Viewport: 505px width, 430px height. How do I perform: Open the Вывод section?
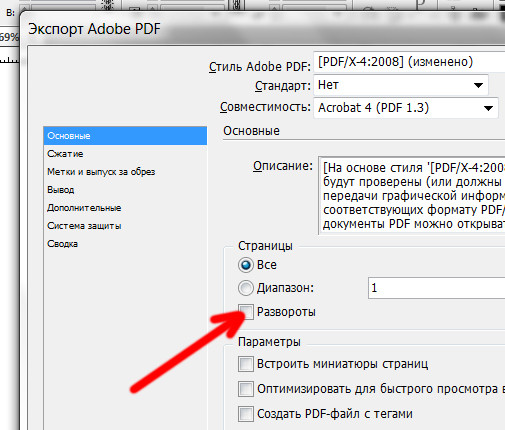tap(61, 190)
